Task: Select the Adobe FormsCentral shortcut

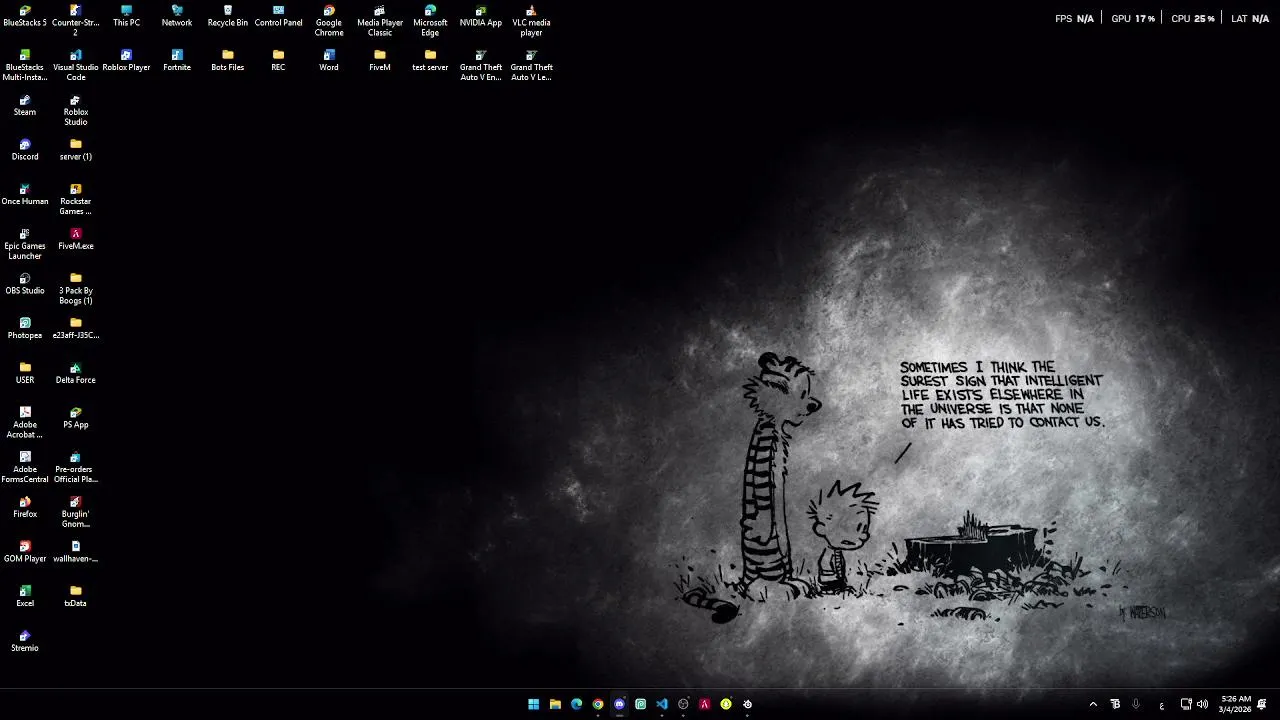Action: pos(25,467)
